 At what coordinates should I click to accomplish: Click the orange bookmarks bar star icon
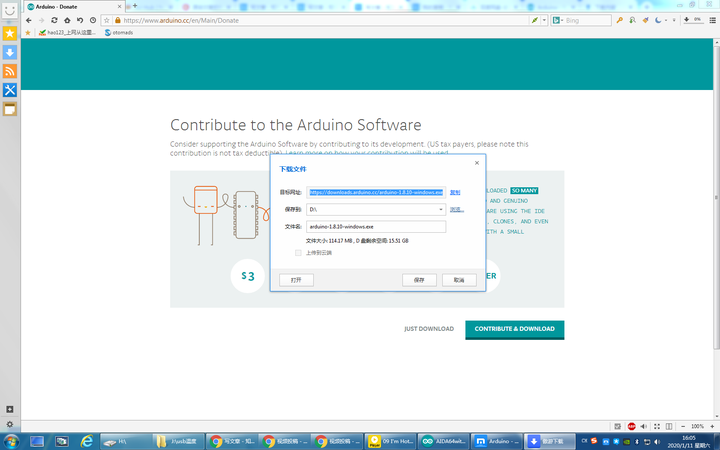coord(28,33)
